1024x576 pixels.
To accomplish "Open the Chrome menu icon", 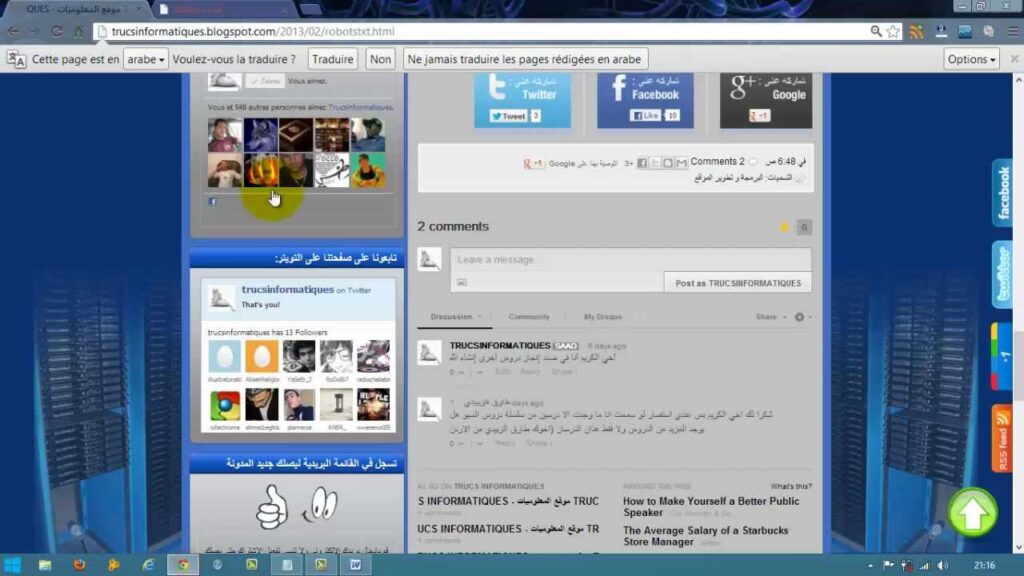I will 1012,31.
